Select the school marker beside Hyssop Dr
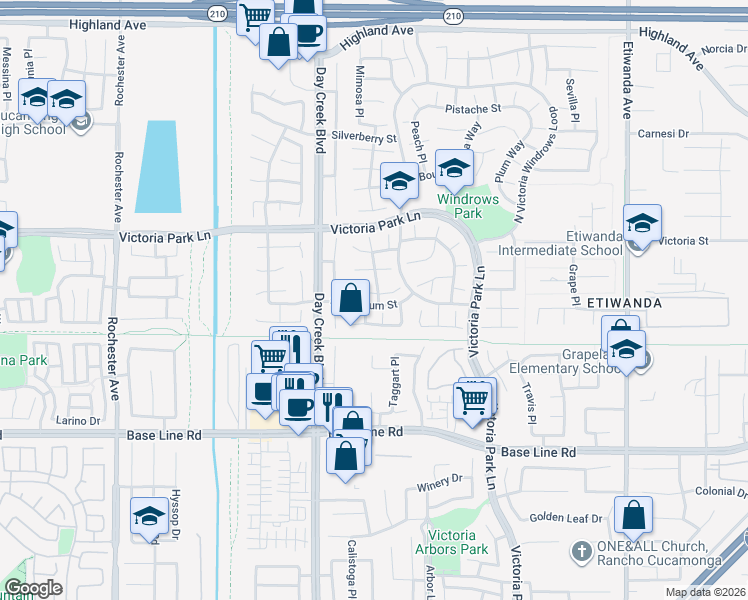 (x=149, y=518)
